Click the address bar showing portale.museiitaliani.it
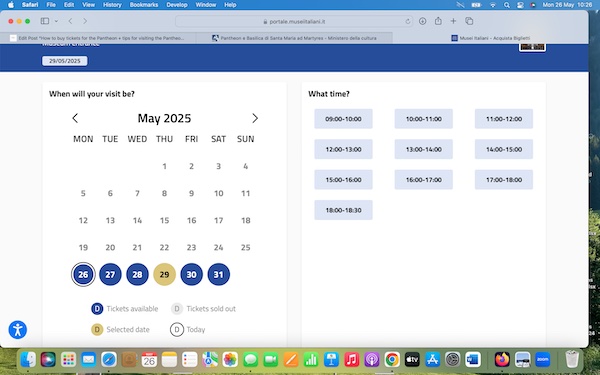Screen dimensions: 600x375 click(294, 21)
